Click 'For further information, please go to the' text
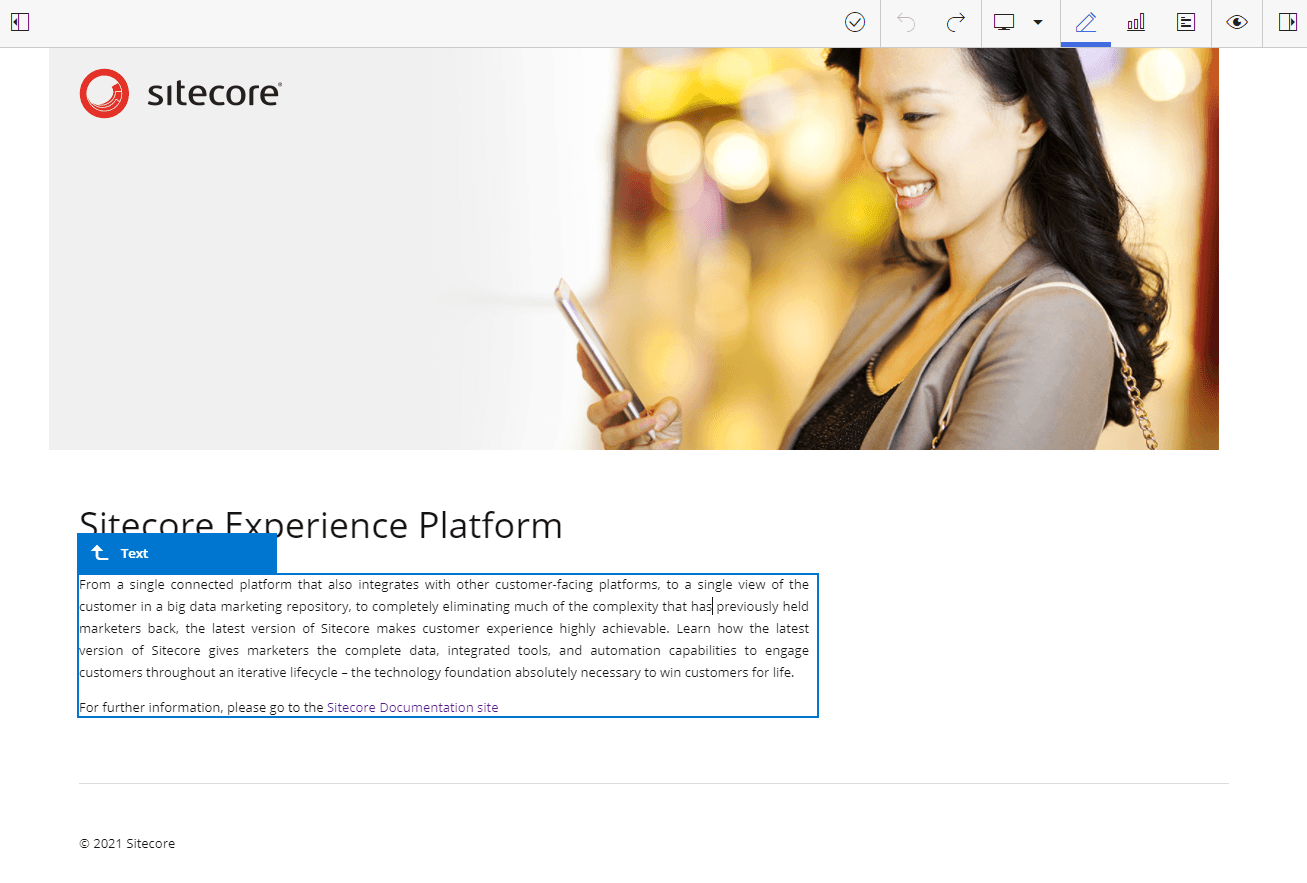 point(201,707)
